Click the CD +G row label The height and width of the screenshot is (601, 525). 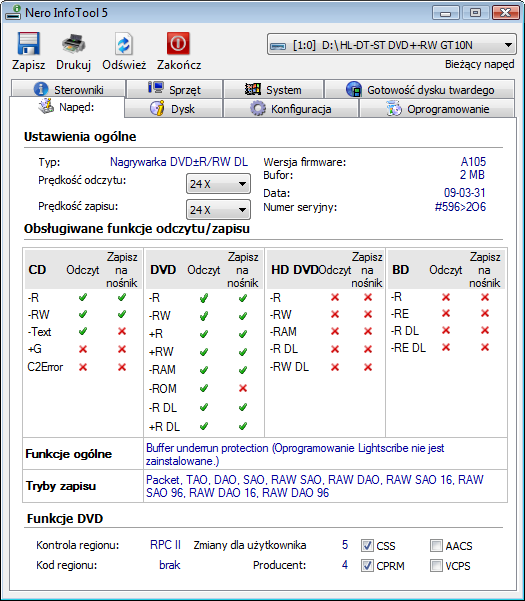point(34,349)
